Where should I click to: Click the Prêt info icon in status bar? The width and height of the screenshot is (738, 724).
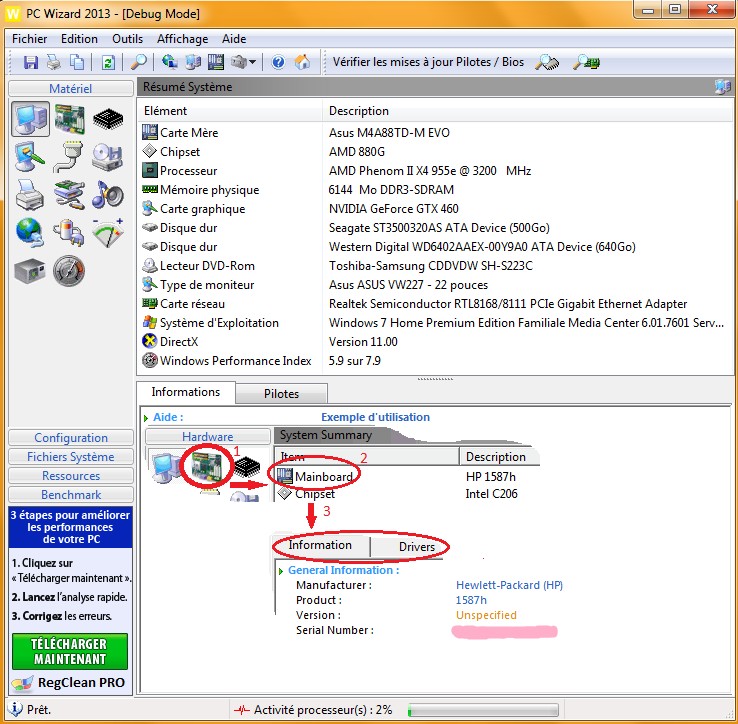coord(16,709)
